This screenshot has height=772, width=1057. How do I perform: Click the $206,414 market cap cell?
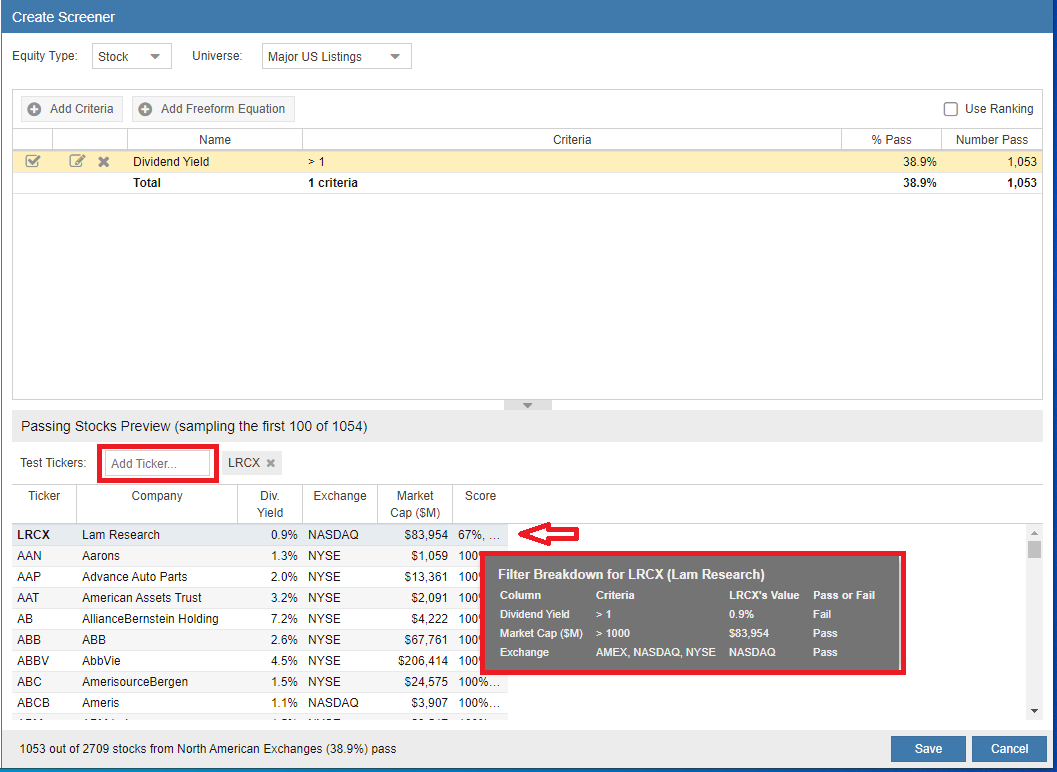415,660
